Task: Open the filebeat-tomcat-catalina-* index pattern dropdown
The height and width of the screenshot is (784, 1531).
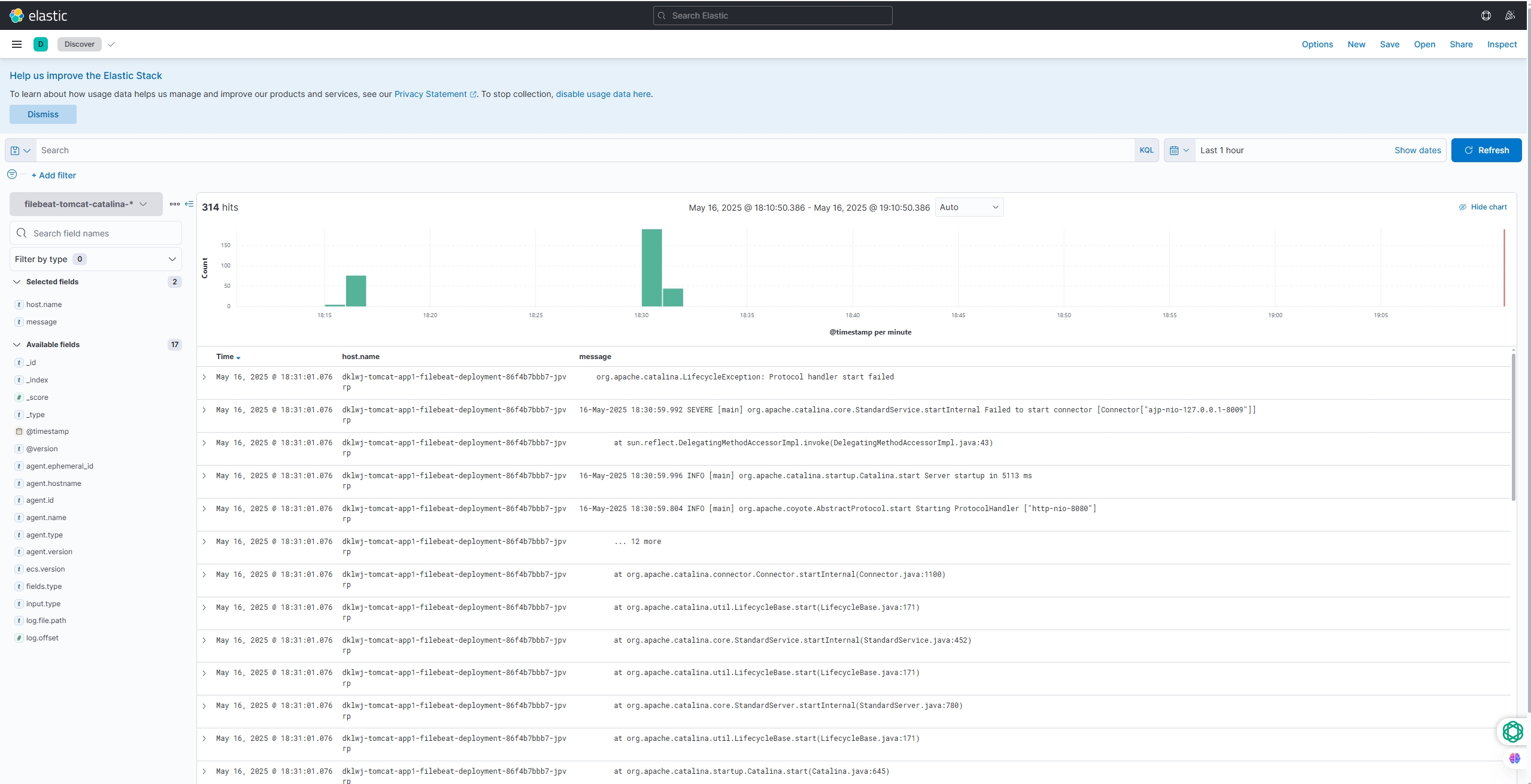Action: coord(86,204)
